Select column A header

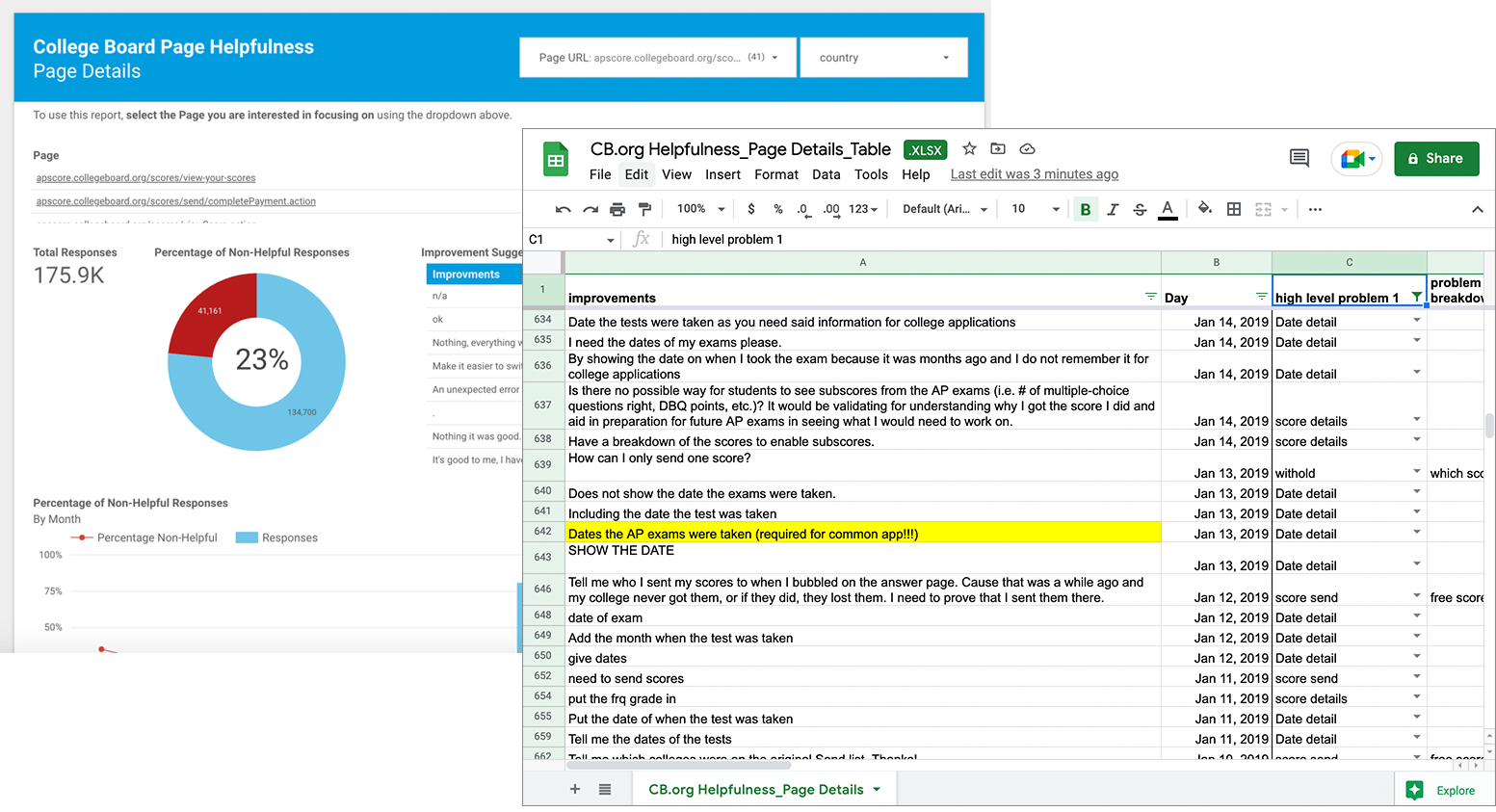click(x=863, y=262)
